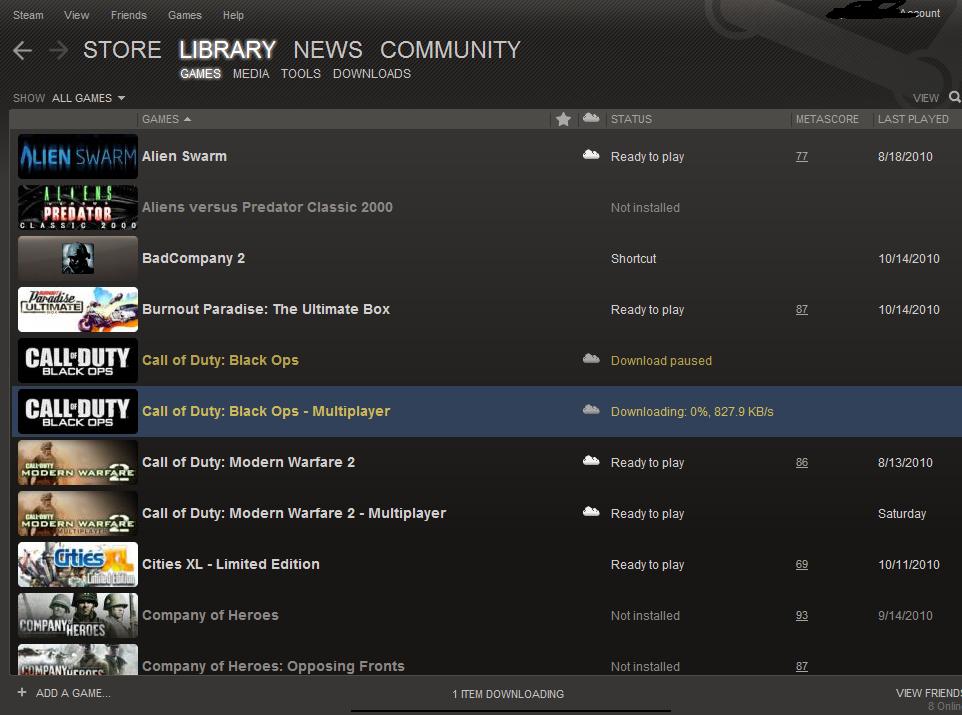Select Call of Duty: Modern Warfare 2 title

[248, 462]
